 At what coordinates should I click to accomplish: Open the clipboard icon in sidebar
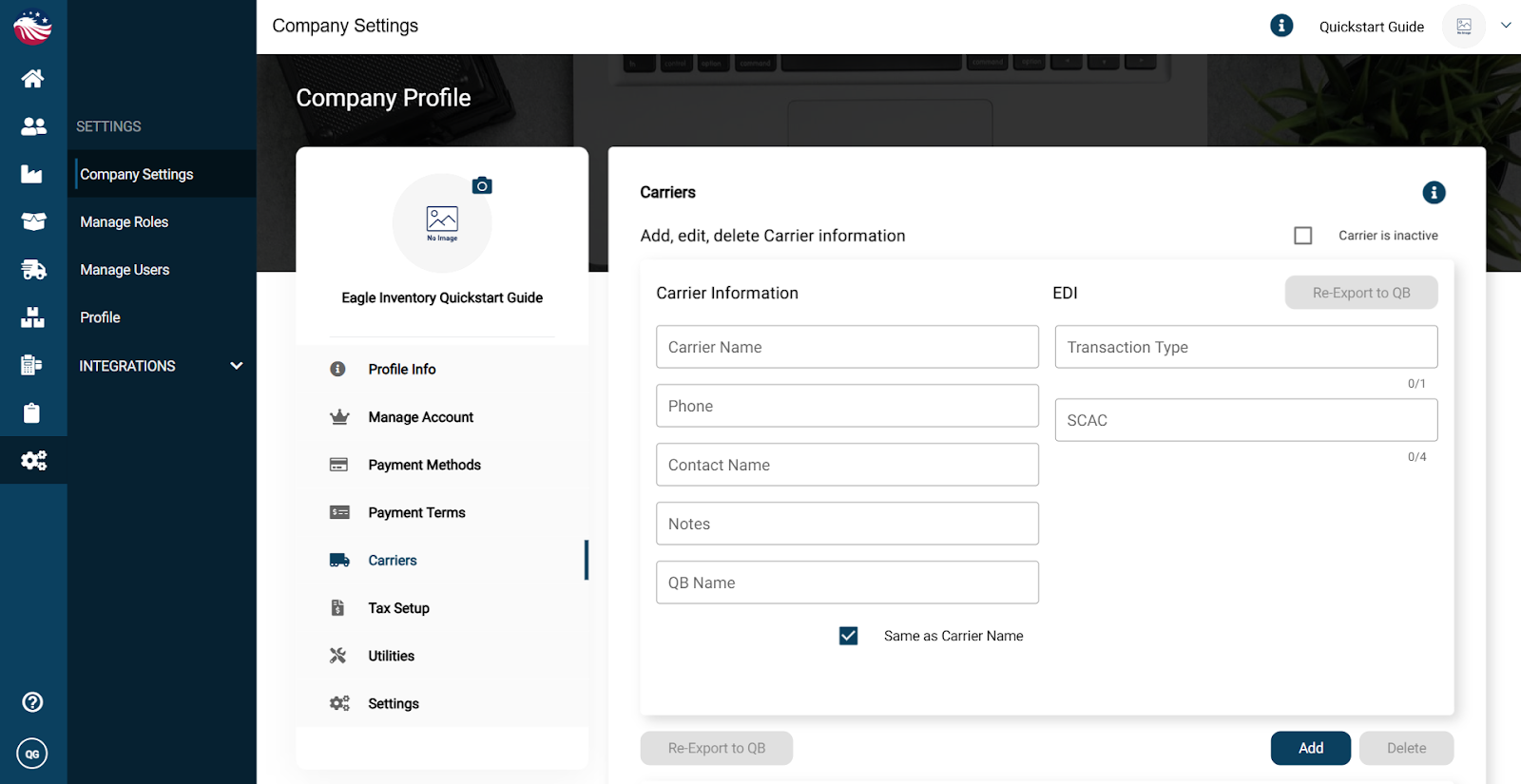tap(32, 413)
